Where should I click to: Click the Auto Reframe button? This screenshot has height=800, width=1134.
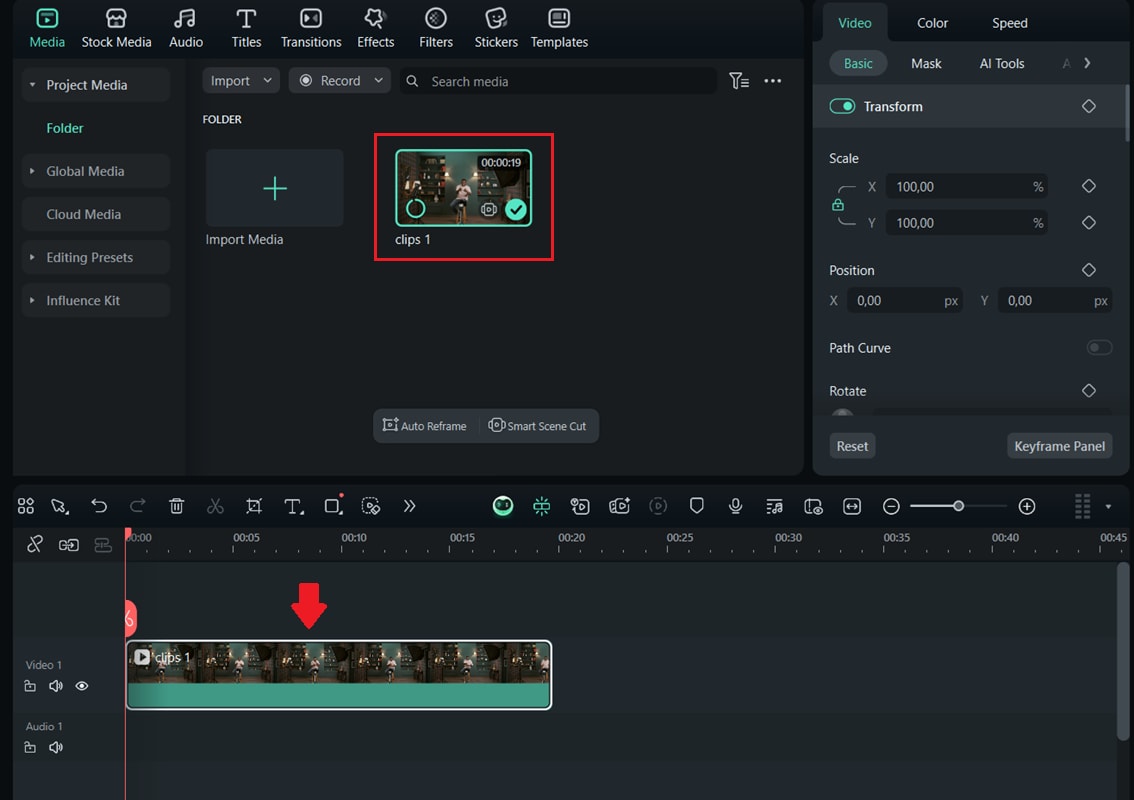[x=425, y=426]
